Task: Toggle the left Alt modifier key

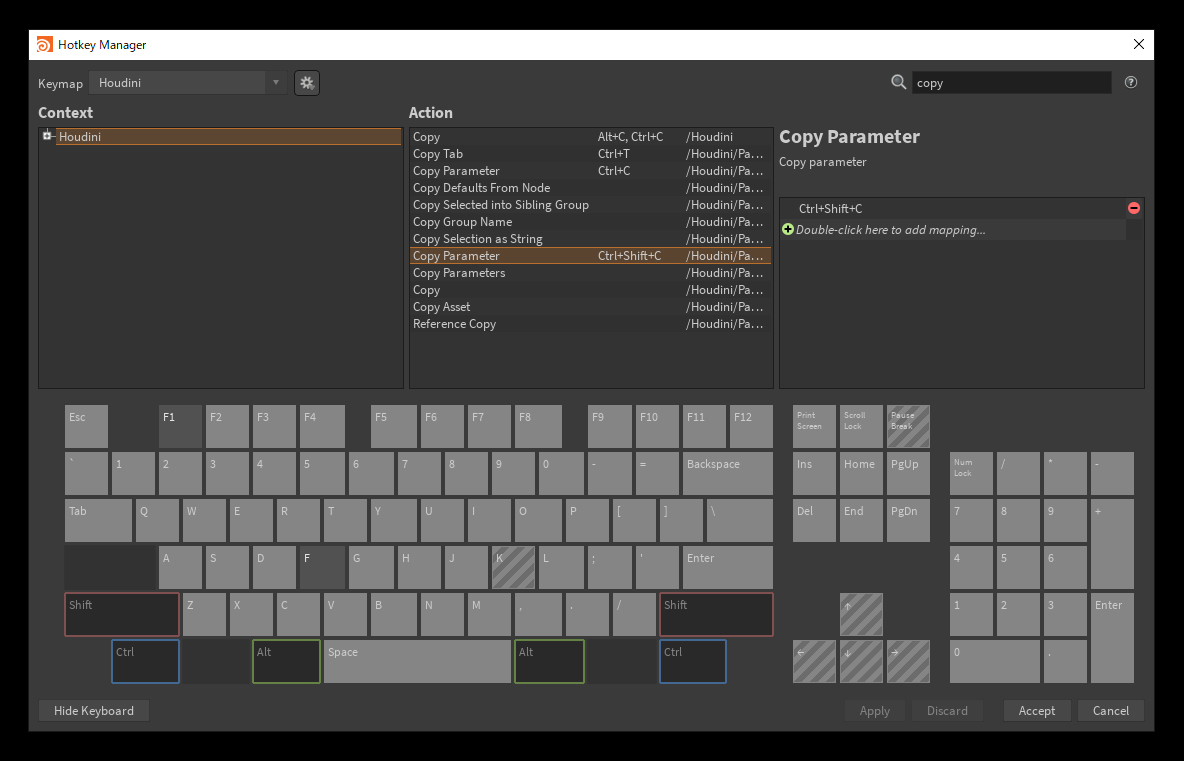Action: [286, 661]
